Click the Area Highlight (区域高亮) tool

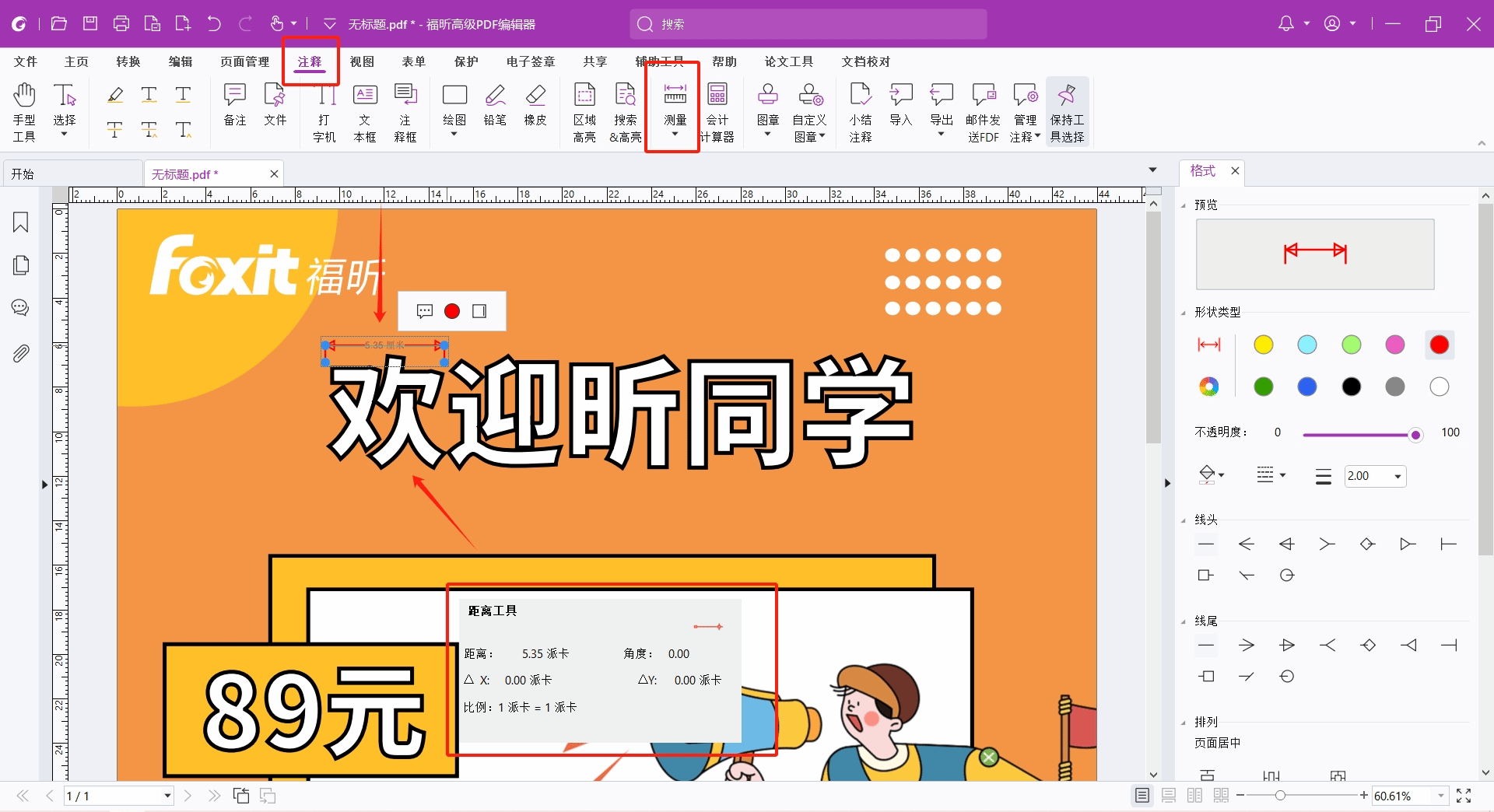coord(584,112)
